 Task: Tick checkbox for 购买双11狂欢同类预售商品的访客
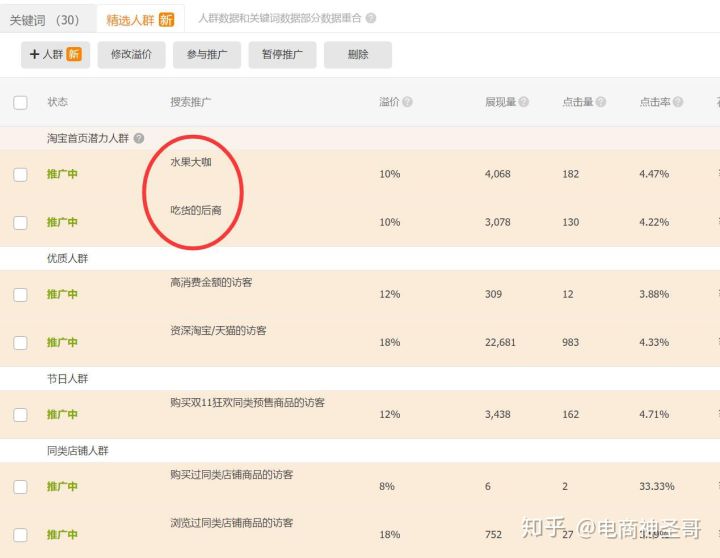[x=20, y=415]
